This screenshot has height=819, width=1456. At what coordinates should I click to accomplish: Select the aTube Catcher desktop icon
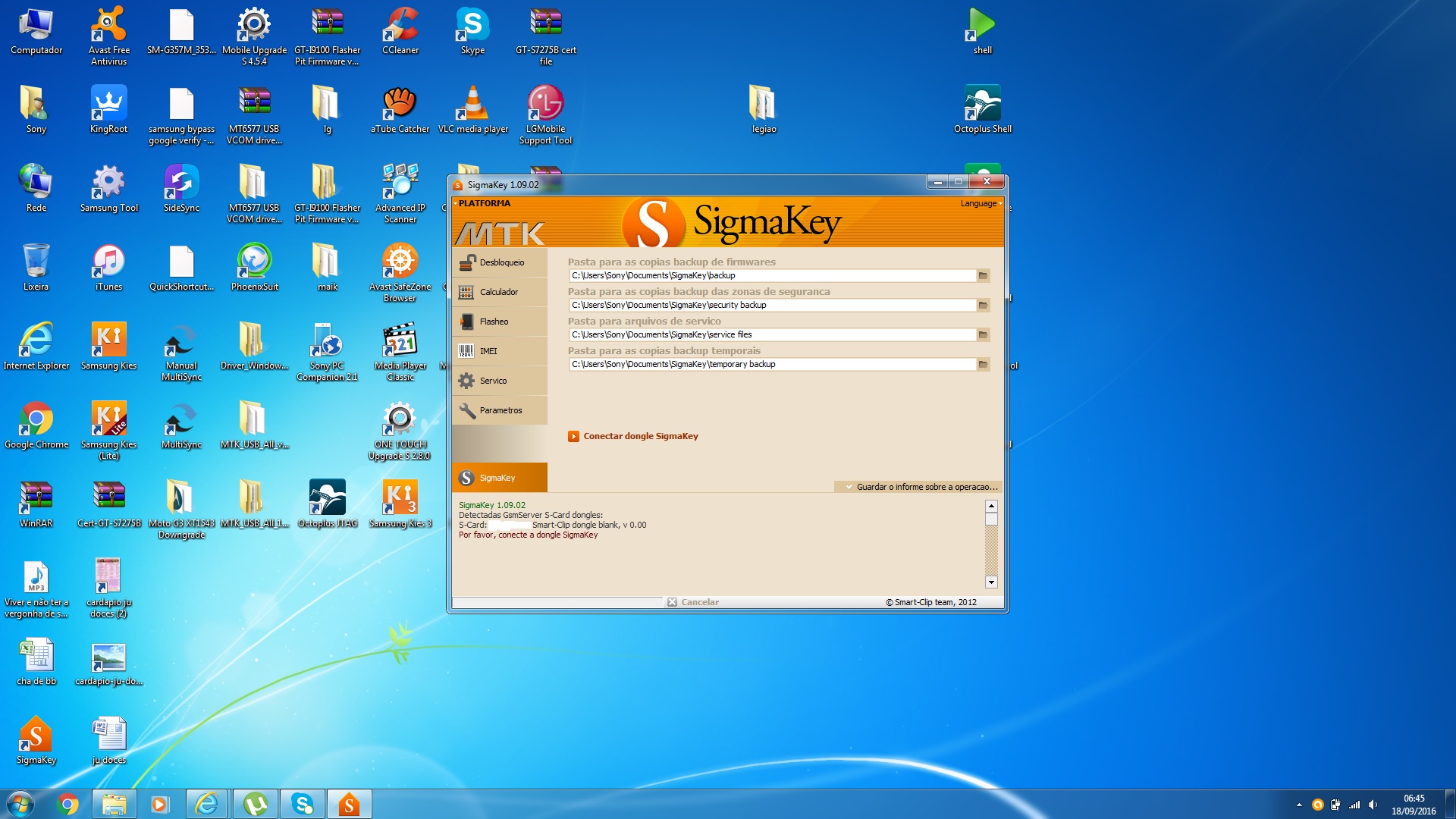click(400, 111)
